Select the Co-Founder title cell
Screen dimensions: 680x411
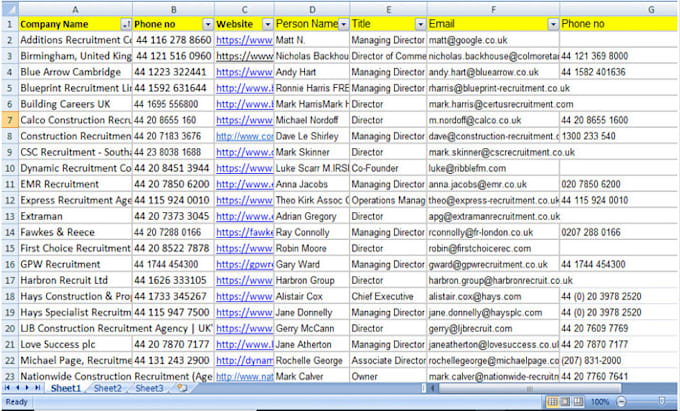point(388,168)
